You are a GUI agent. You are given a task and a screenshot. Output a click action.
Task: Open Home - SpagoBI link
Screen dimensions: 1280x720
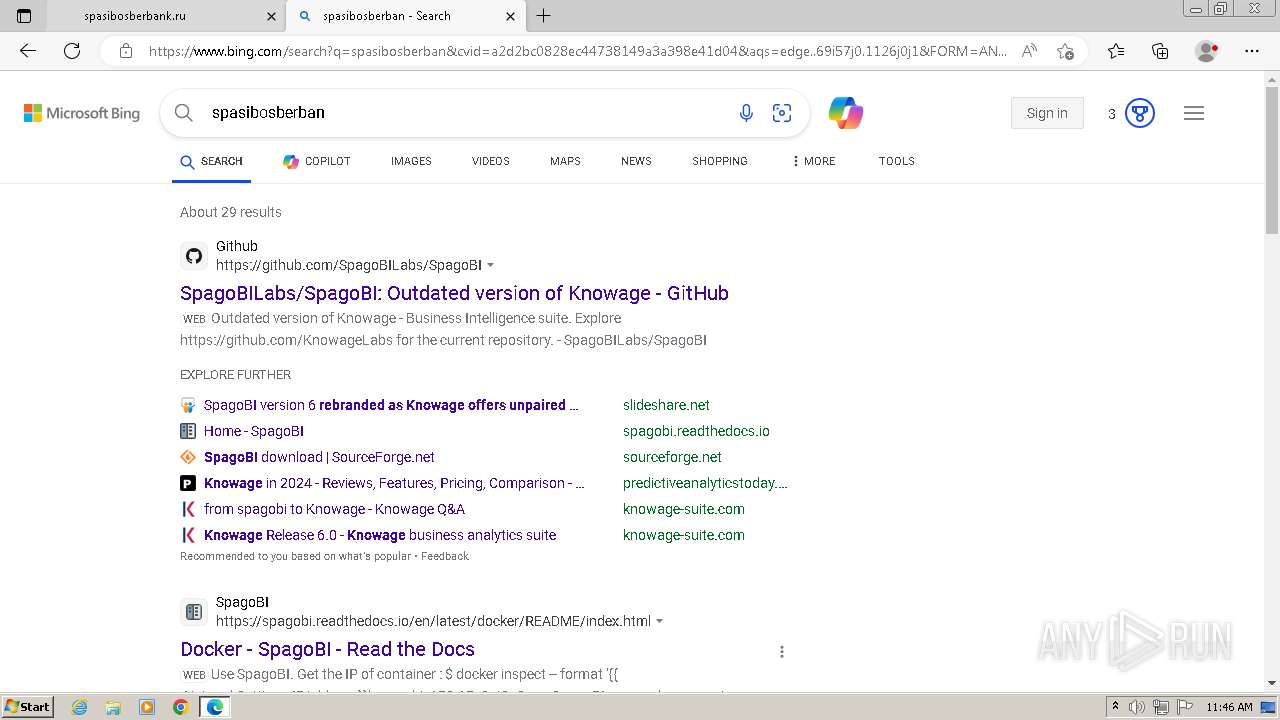tap(254, 431)
